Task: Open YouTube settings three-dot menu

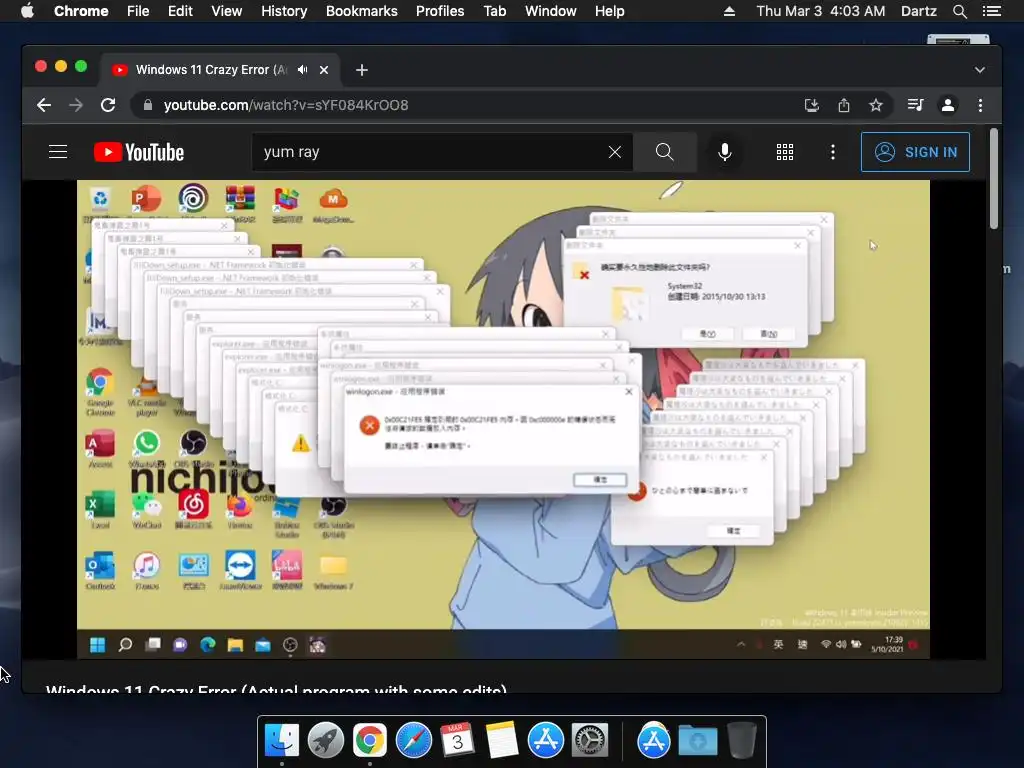Action: point(833,152)
